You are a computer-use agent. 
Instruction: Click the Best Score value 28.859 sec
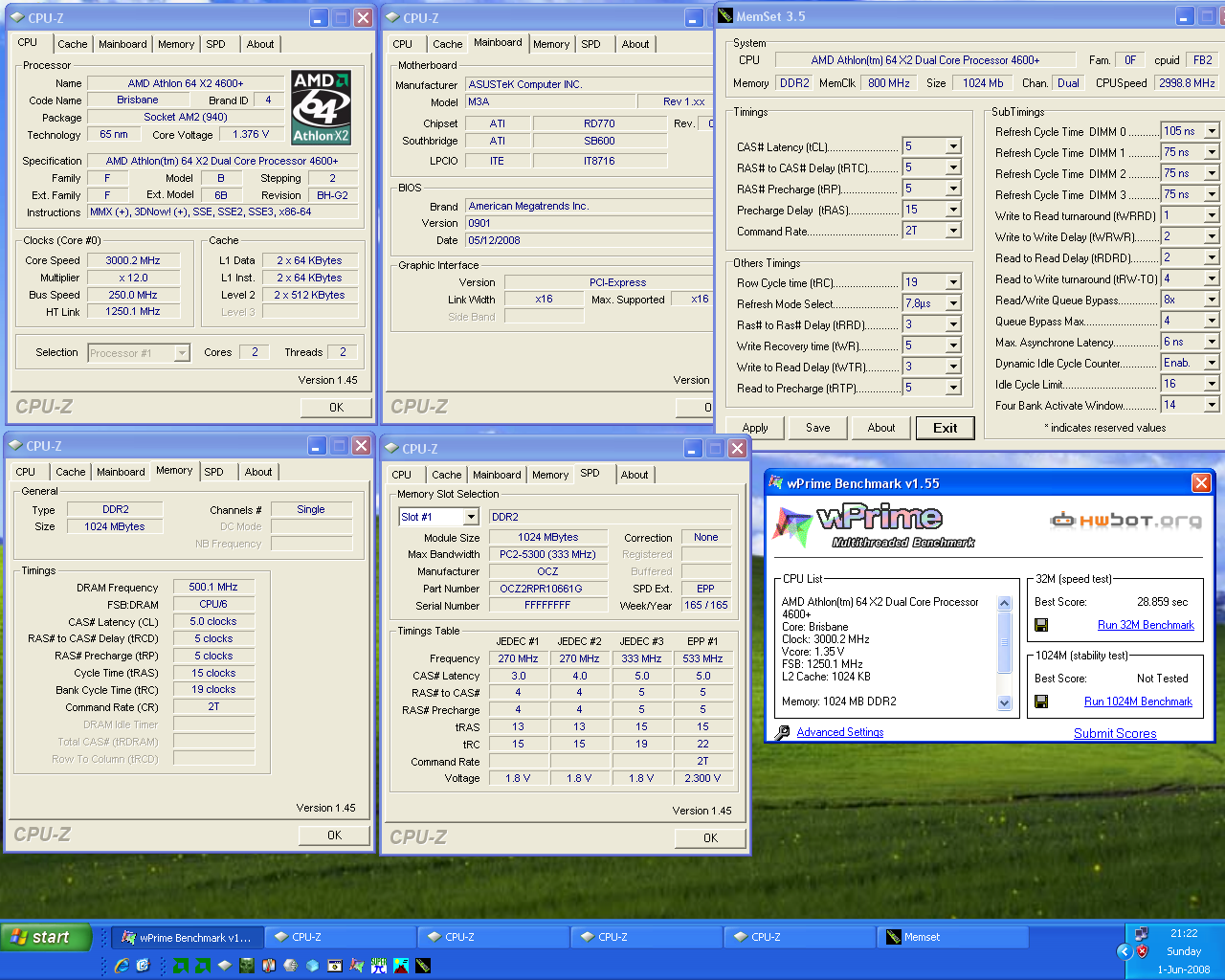[1162, 602]
